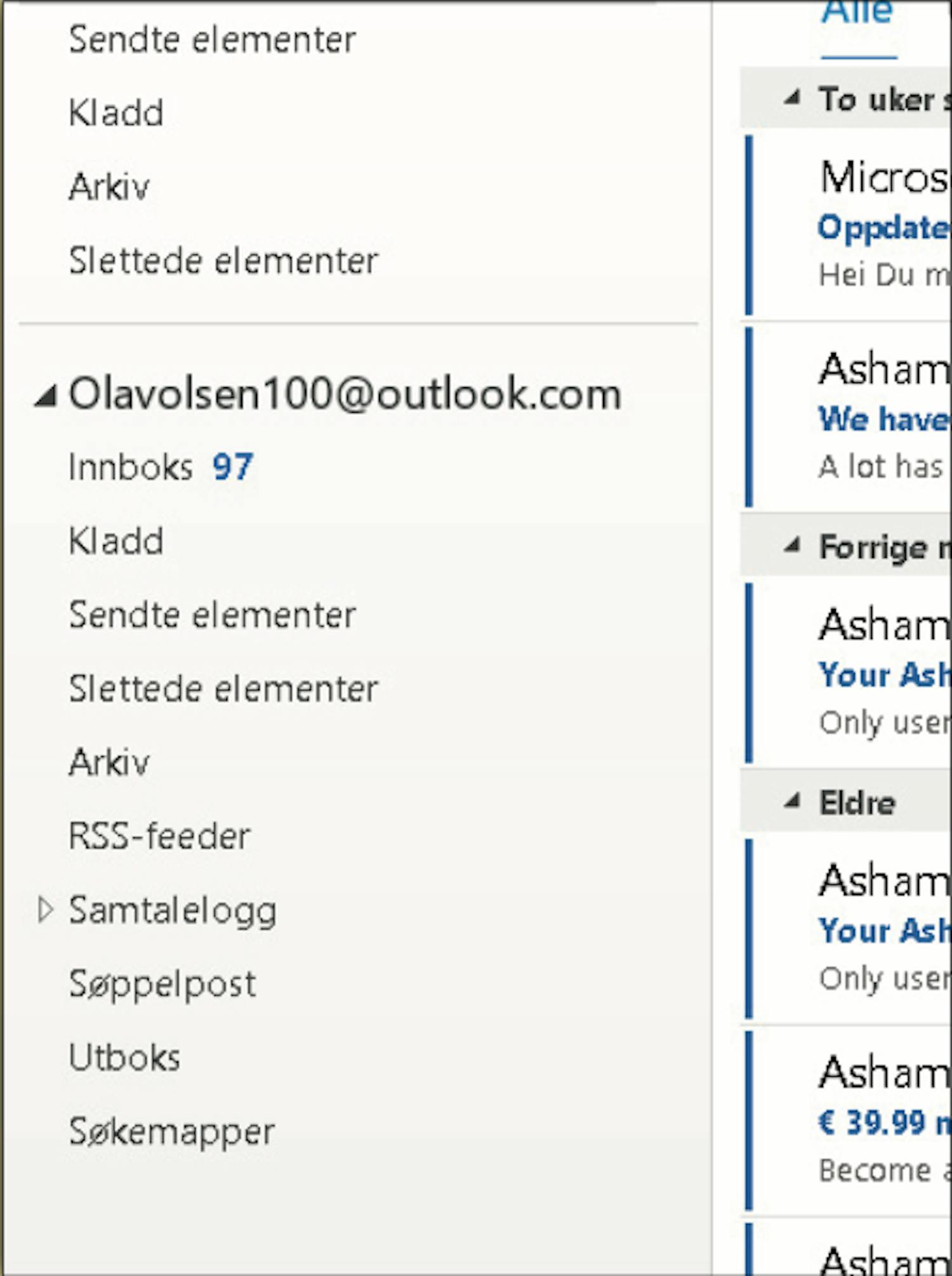Collapse the Olavolsen100@outlook.com account tree
This screenshot has height=1276, width=952.
46,397
